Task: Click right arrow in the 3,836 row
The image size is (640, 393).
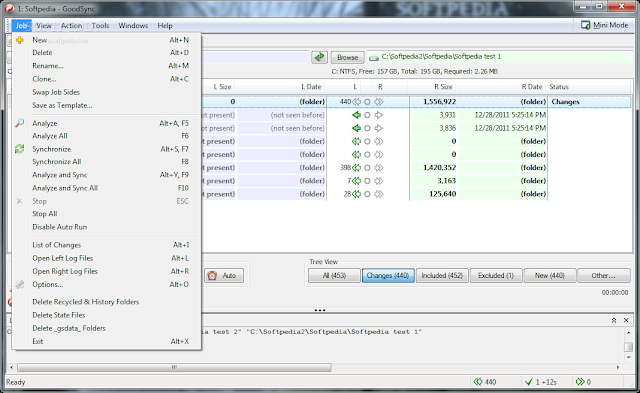Action: click(379, 128)
